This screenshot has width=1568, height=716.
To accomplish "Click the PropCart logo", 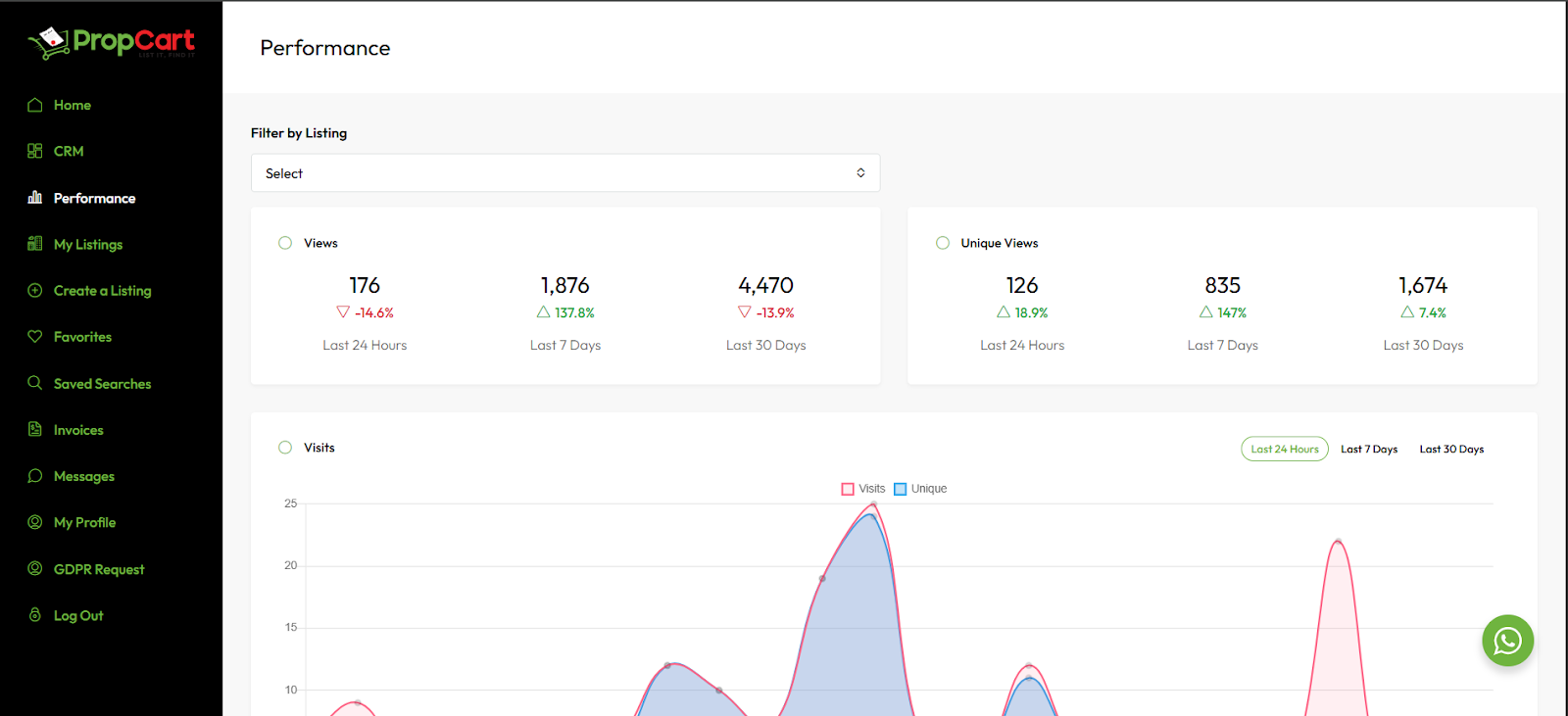I will pos(111,42).
